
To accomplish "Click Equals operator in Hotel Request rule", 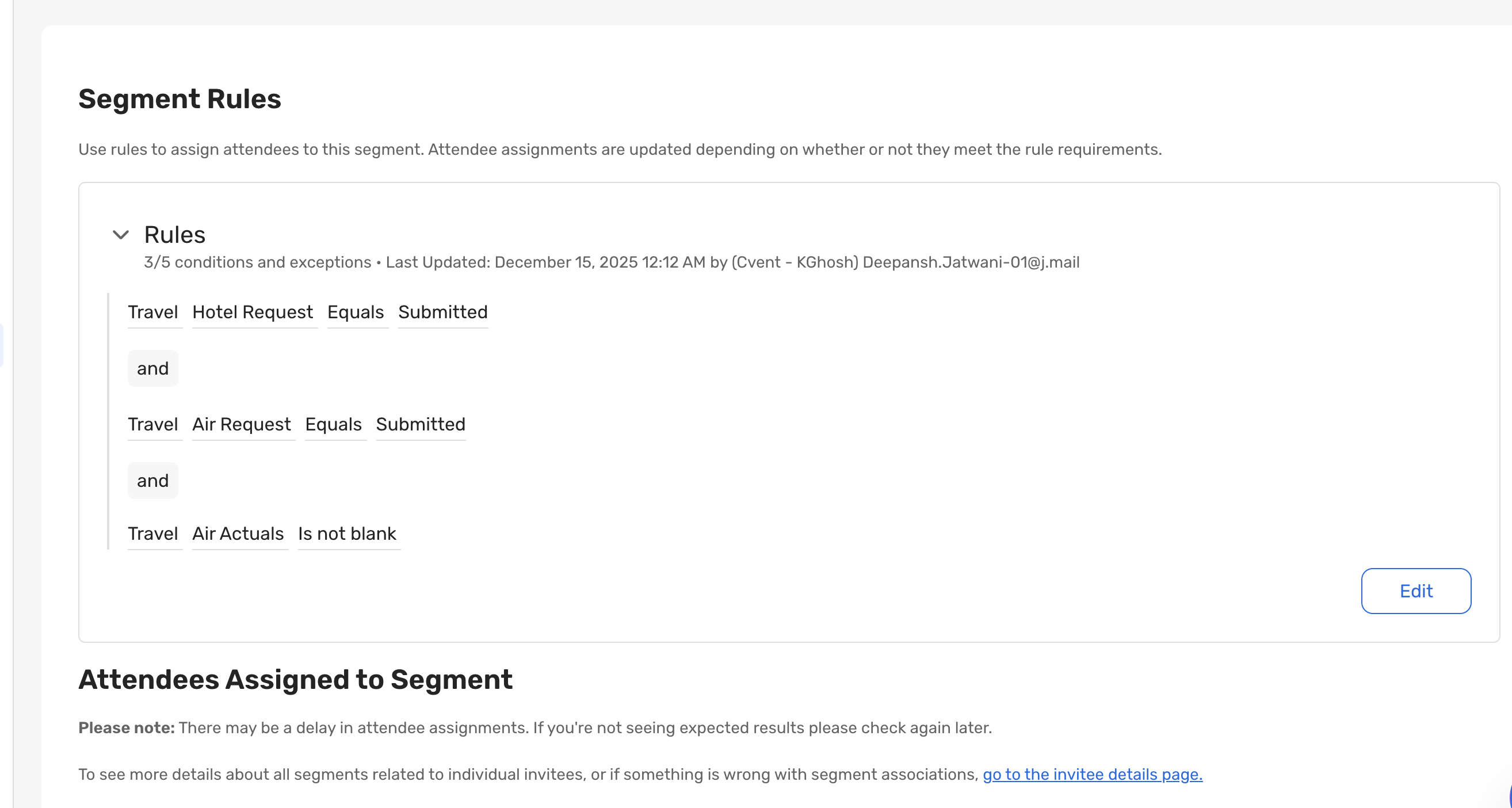I will [355, 312].
